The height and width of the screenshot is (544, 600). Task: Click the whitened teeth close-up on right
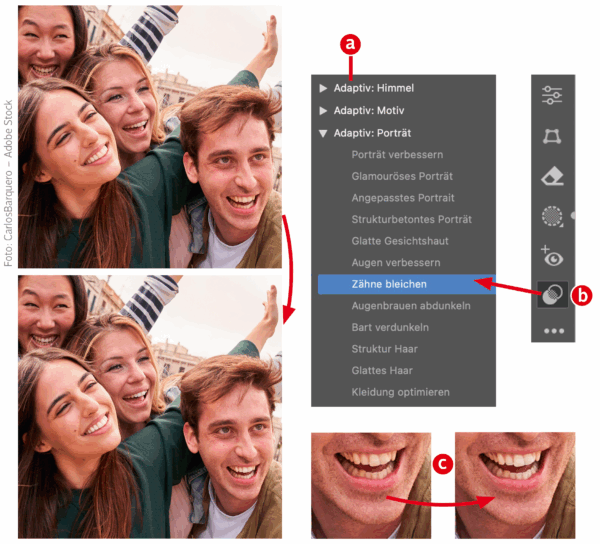(514, 485)
